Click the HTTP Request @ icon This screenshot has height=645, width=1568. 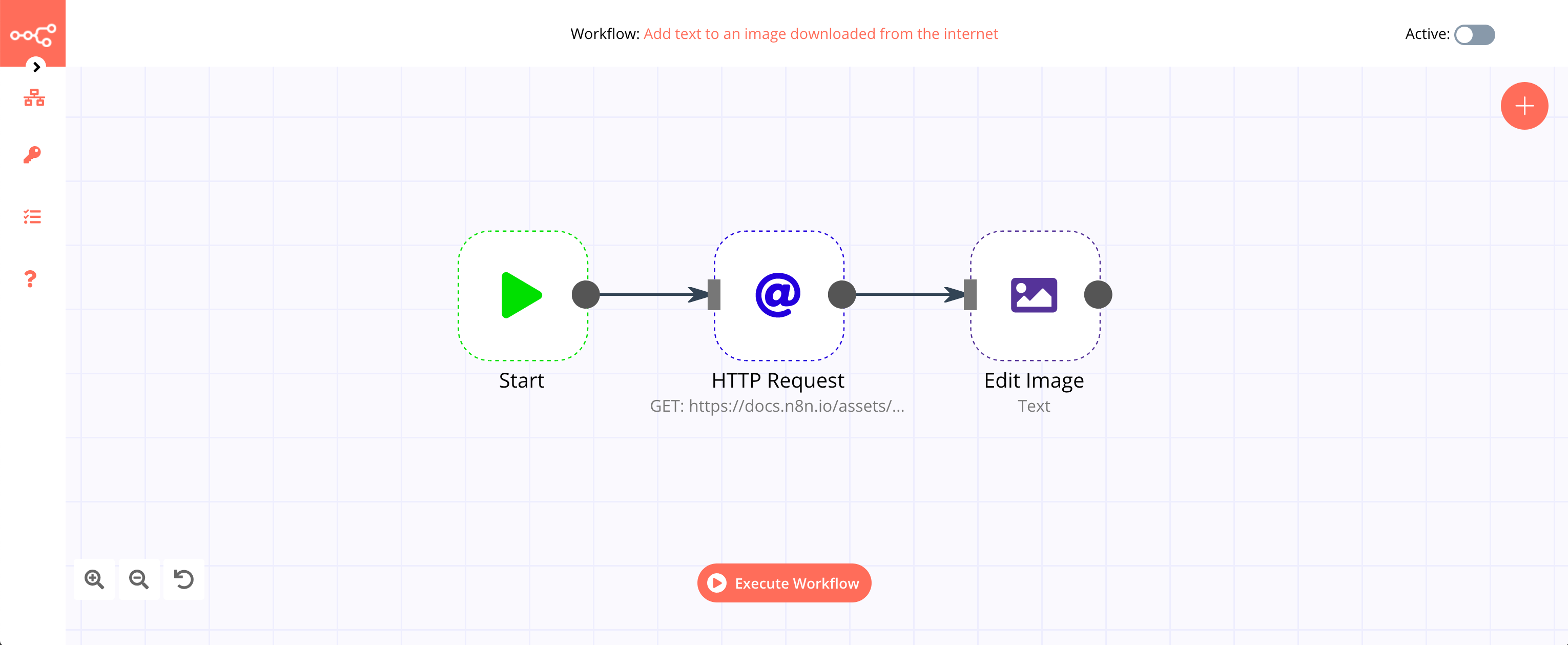click(x=777, y=294)
